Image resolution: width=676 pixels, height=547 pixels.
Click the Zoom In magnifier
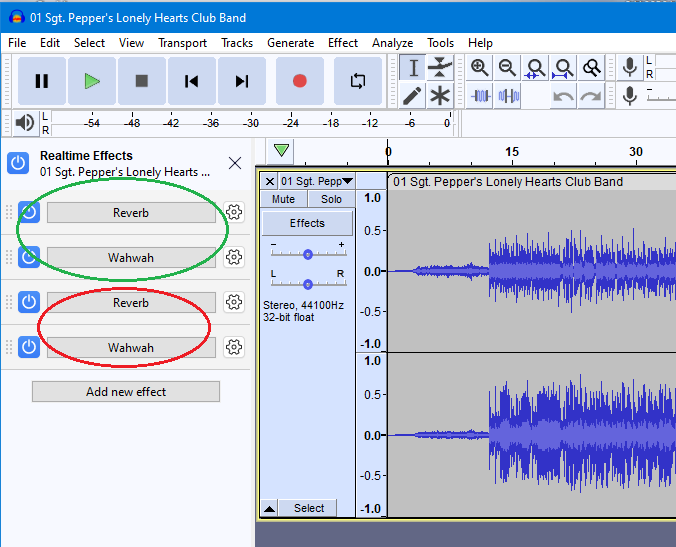tap(479, 68)
